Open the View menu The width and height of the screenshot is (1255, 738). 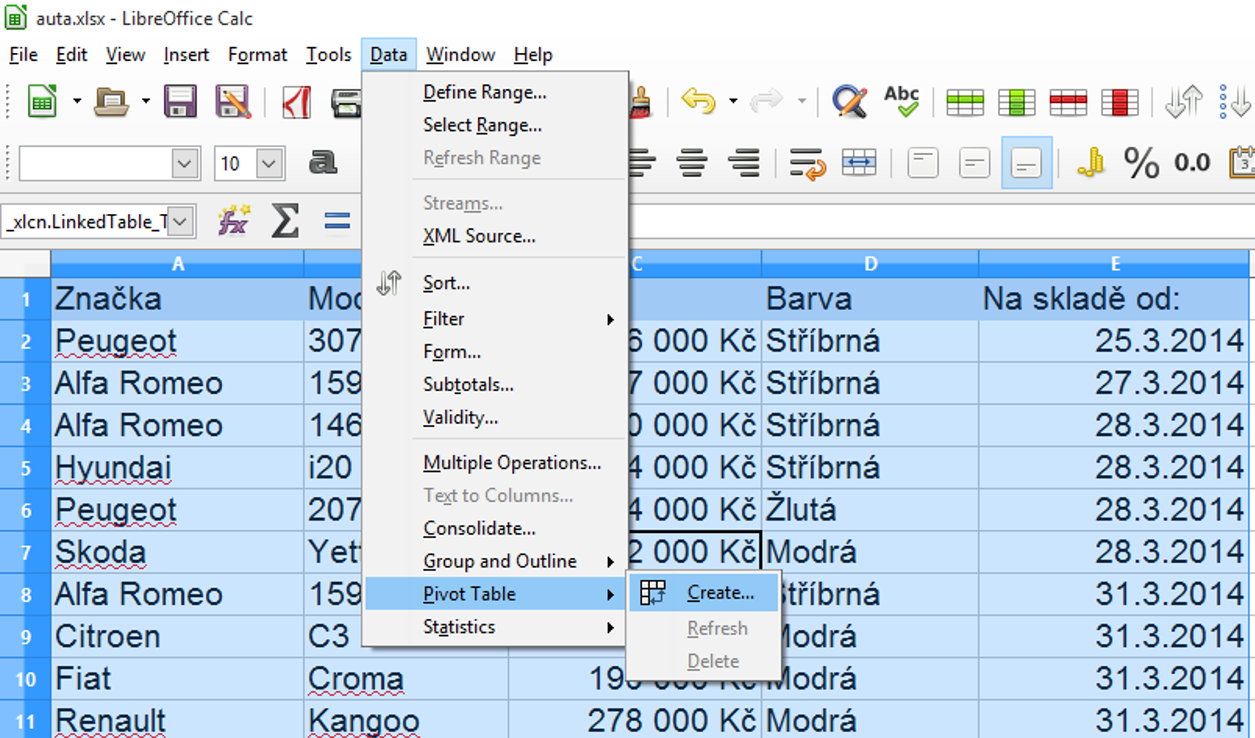coord(125,55)
